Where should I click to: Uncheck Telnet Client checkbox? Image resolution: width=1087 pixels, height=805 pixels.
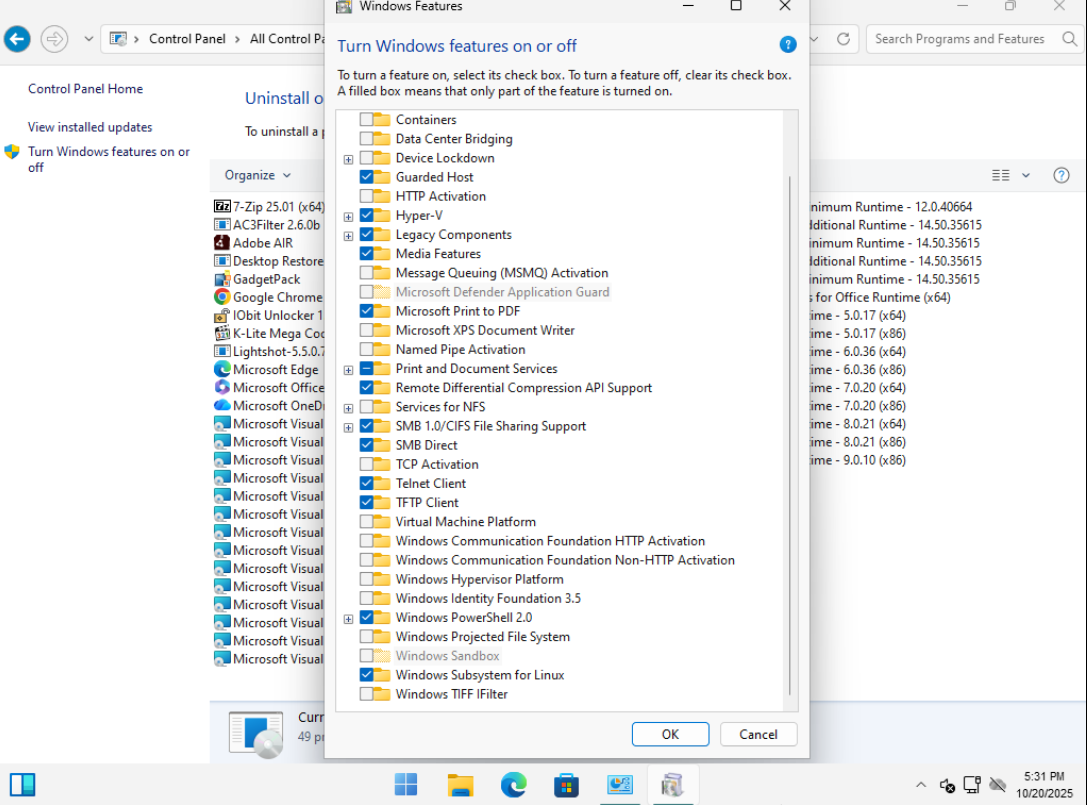tap(366, 483)
